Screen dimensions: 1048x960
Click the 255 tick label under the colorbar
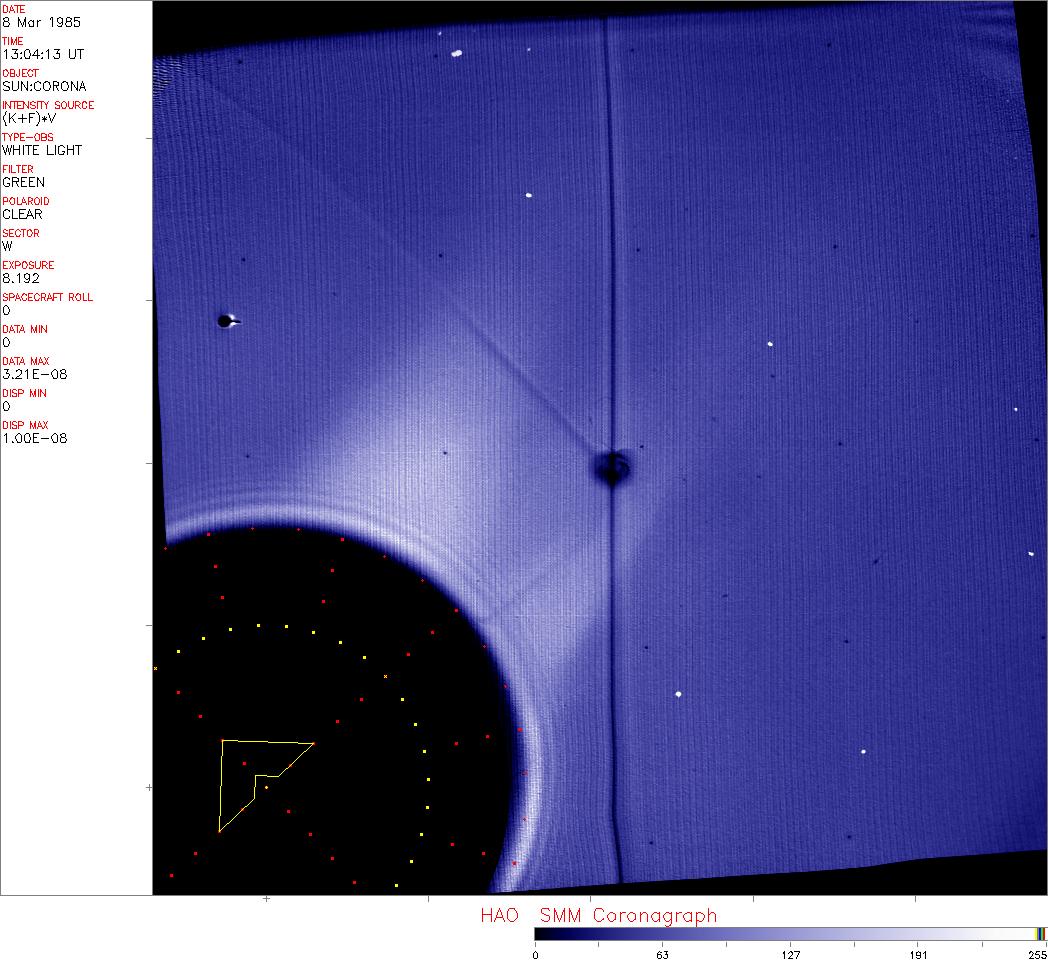1037,954
